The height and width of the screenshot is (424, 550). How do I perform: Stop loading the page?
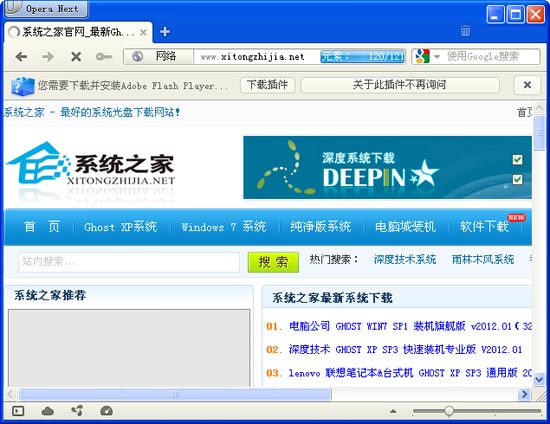pyautogui.click(x=76, y=56)
